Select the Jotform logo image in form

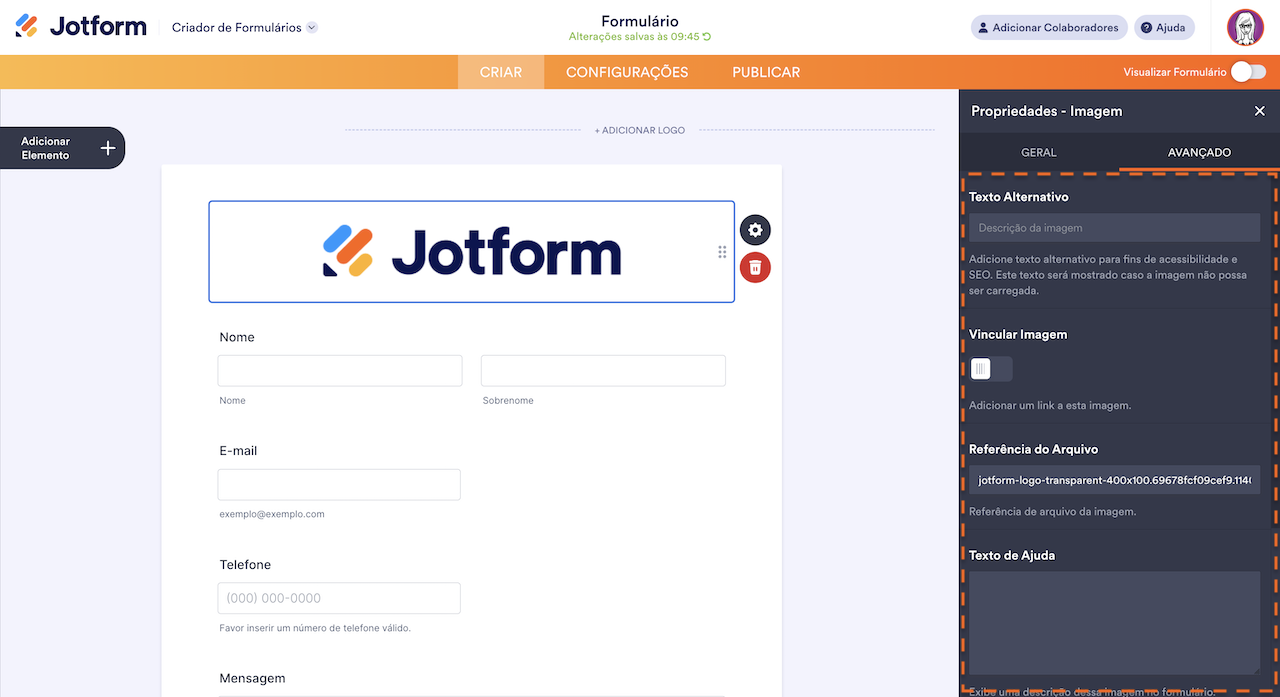(471, 252)
